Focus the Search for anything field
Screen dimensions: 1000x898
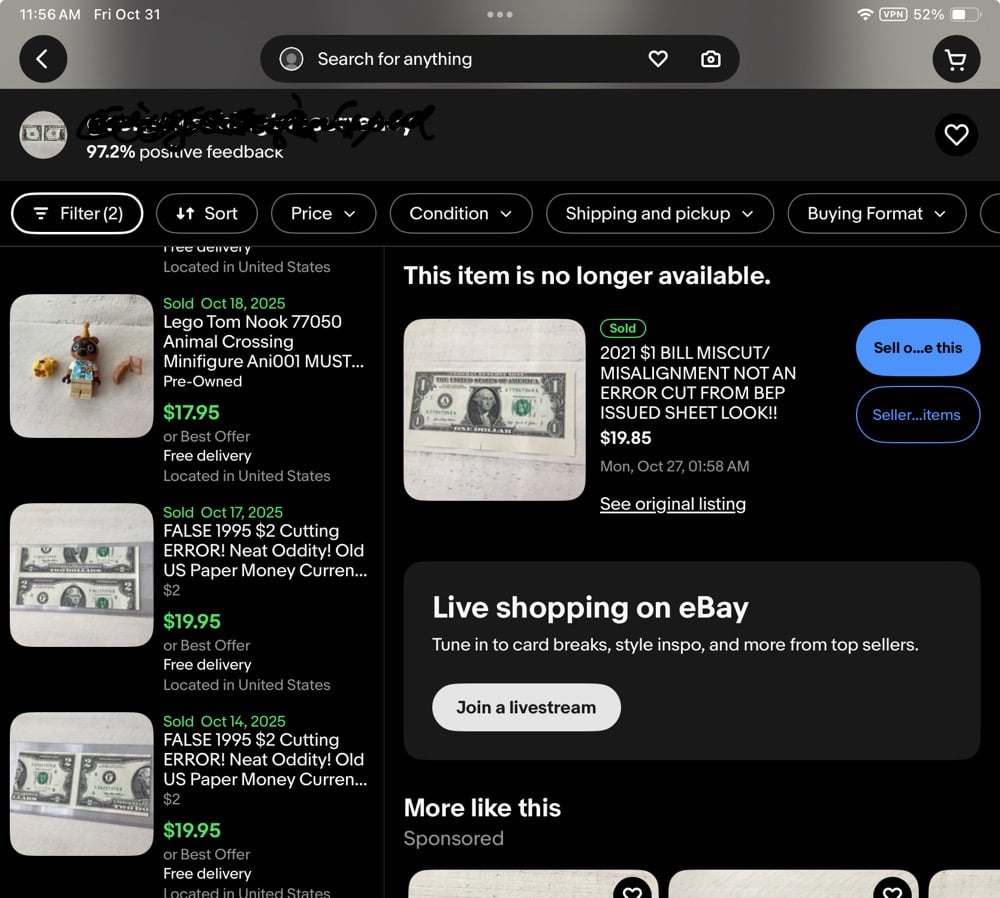point(499,59)
